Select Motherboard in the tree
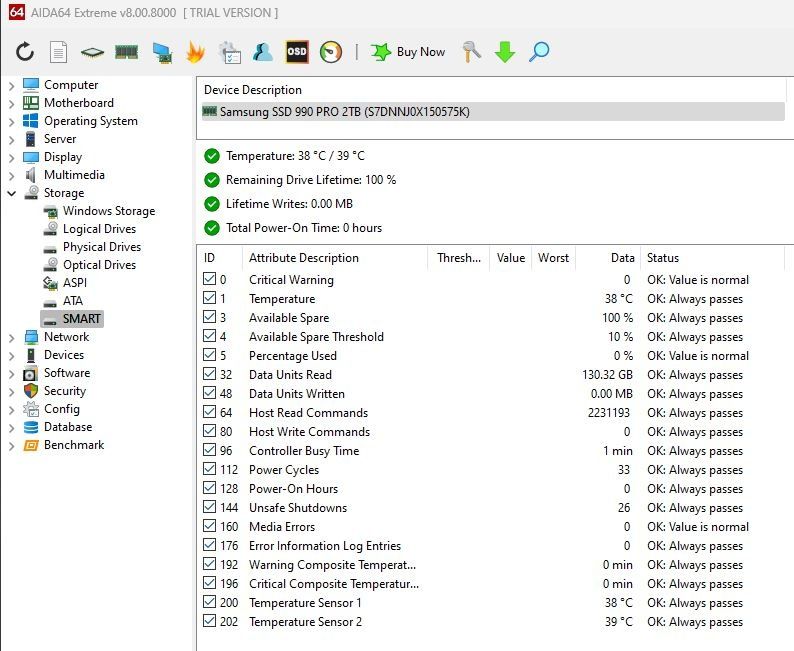The image size is (794, 651). tap(78, 103)
